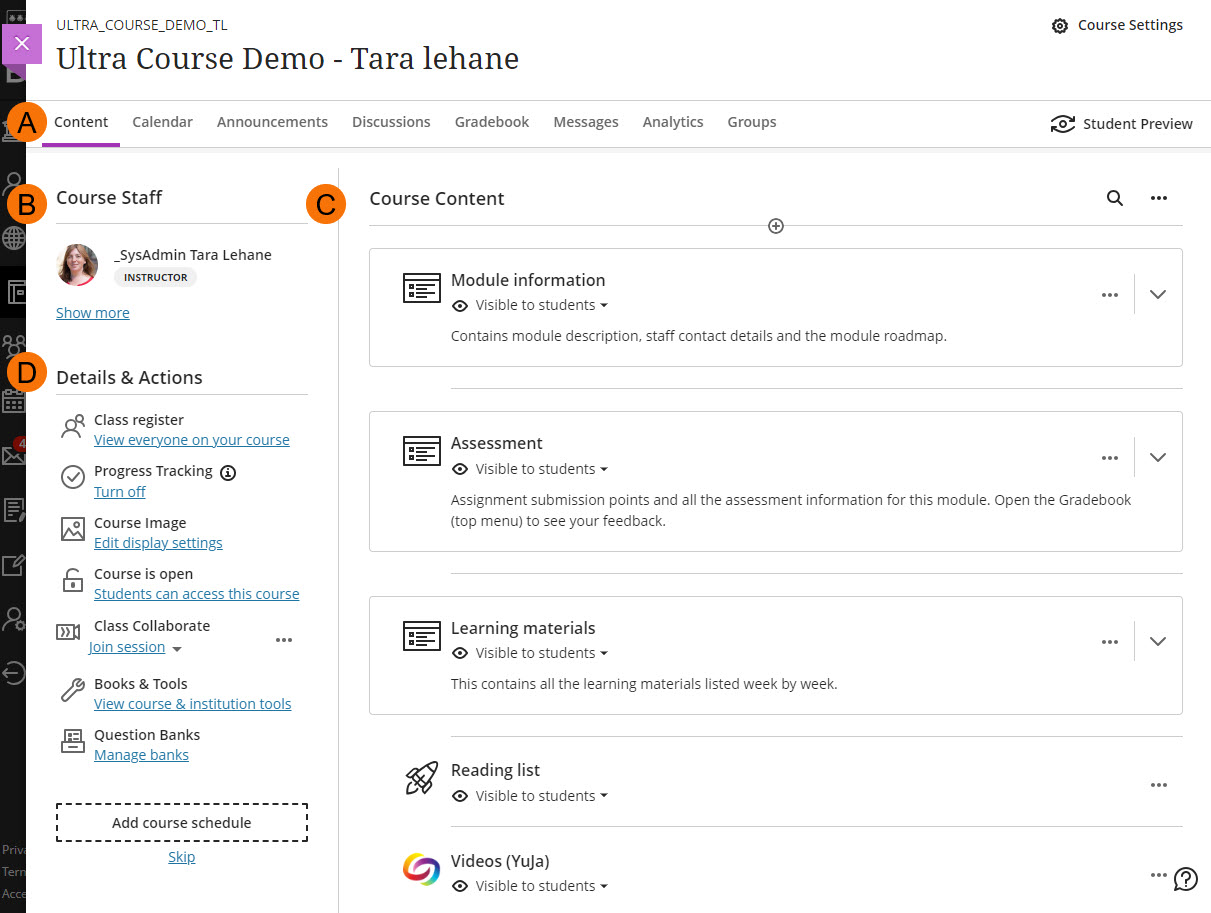Switch to the Gradebook tab

[491, 121]
